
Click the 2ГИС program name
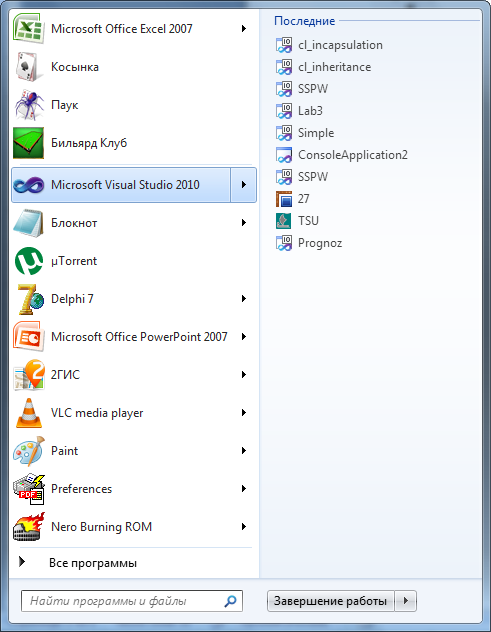65,375
